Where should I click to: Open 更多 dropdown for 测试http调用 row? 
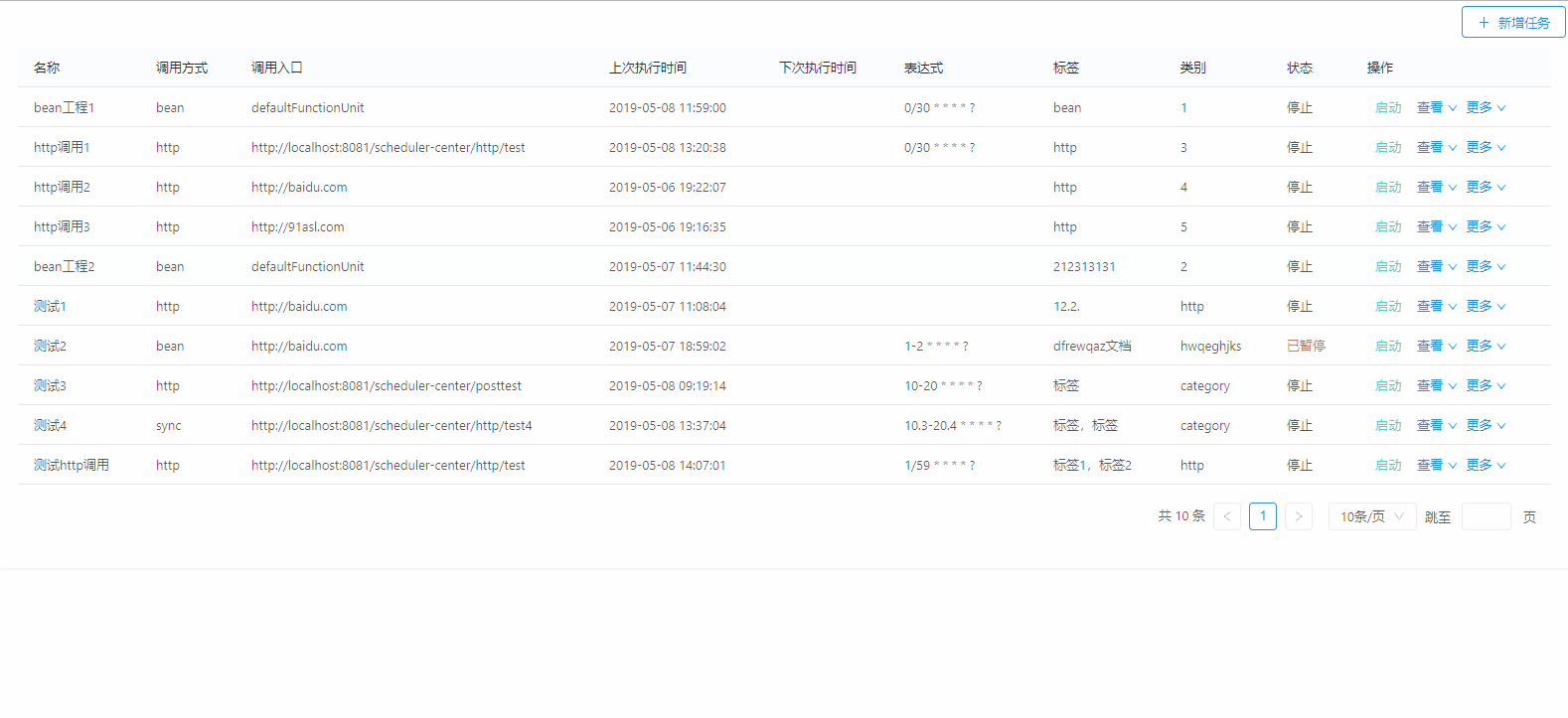click(x=1486, y=465)
